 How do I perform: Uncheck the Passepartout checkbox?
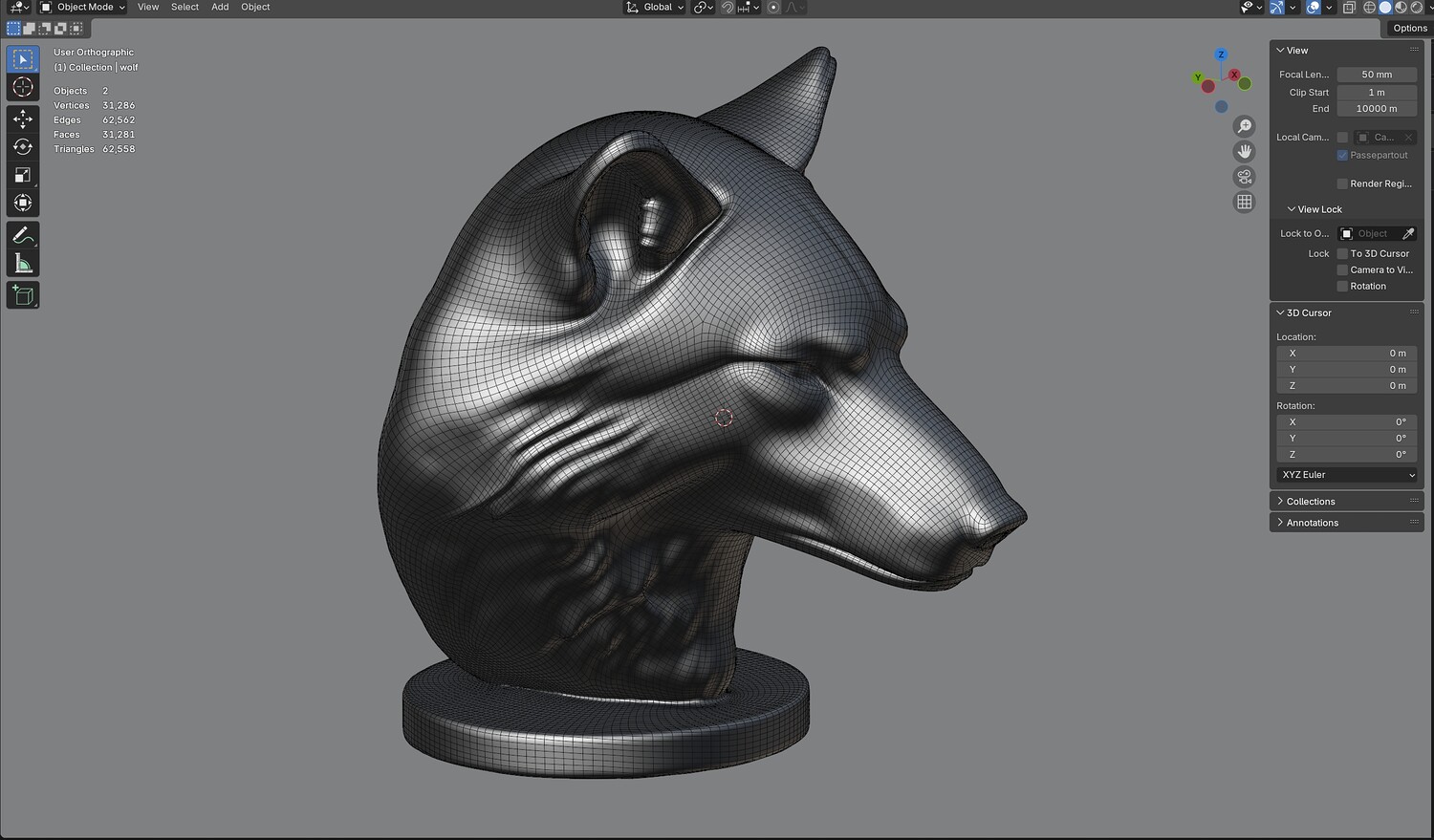1342,155
